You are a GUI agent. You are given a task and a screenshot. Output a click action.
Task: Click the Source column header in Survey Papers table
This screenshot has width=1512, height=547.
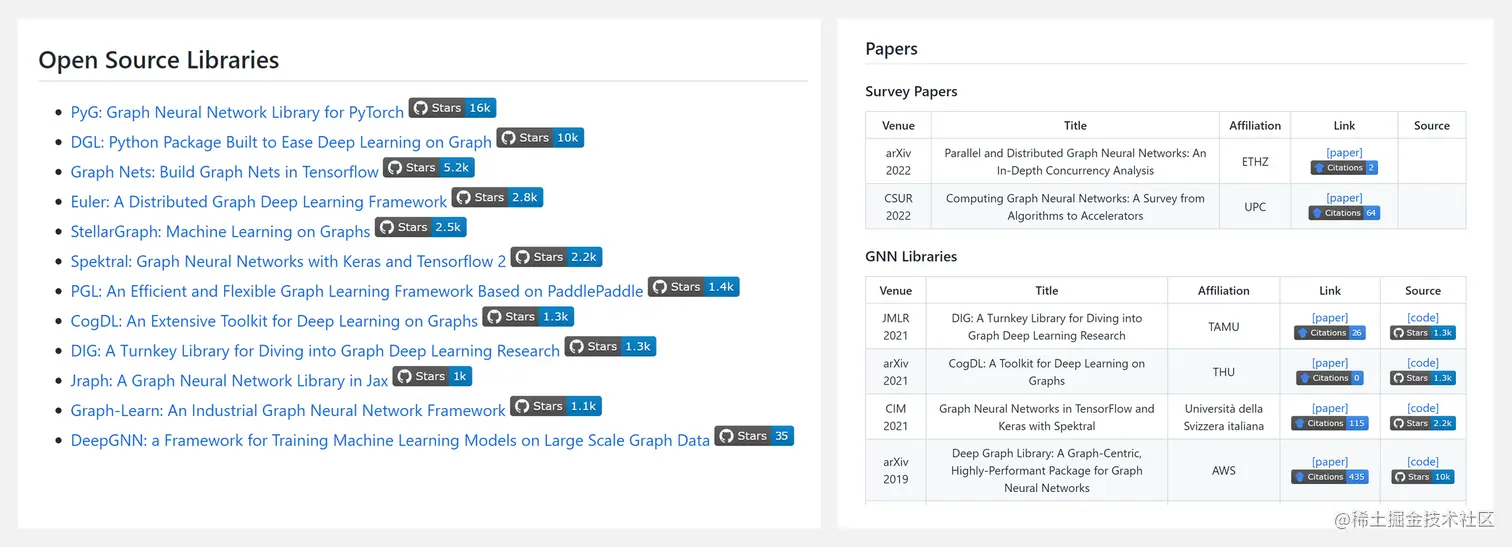[1431, 125]
